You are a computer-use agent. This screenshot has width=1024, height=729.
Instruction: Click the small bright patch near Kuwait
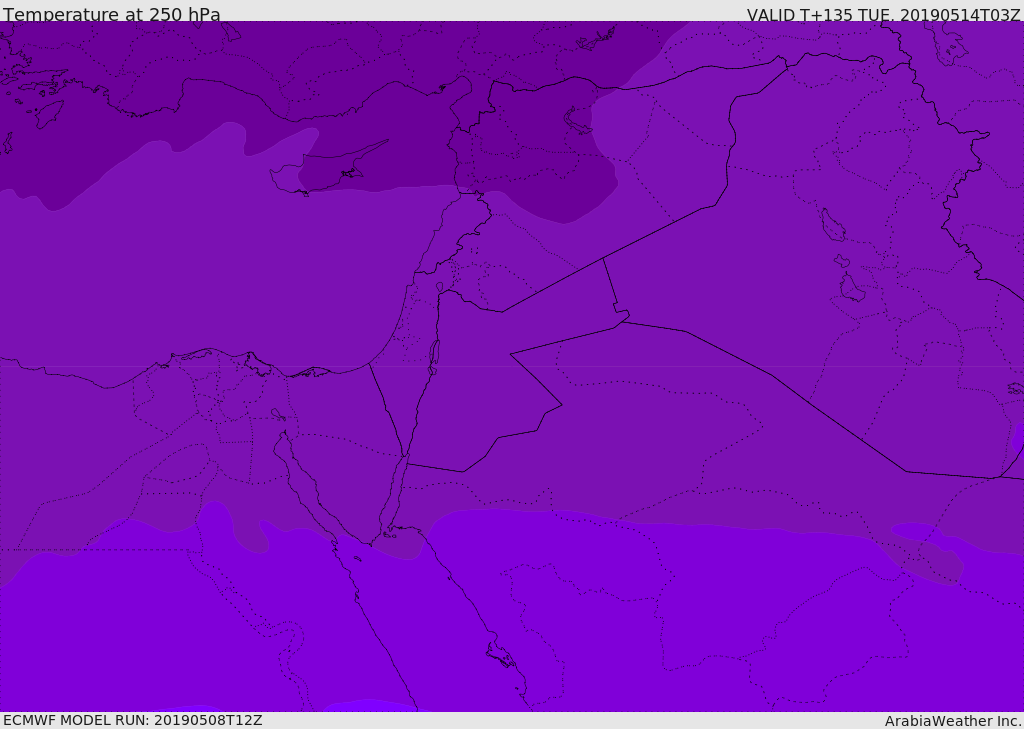(1017, 437)
